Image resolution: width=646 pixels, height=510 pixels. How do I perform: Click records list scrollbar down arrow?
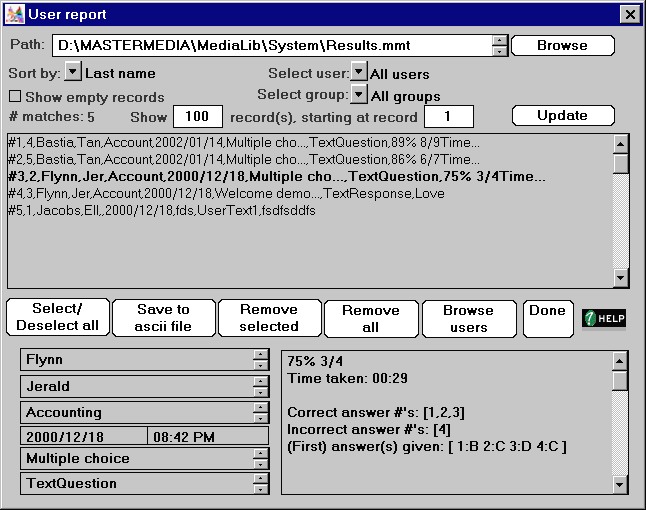[620, 277]
